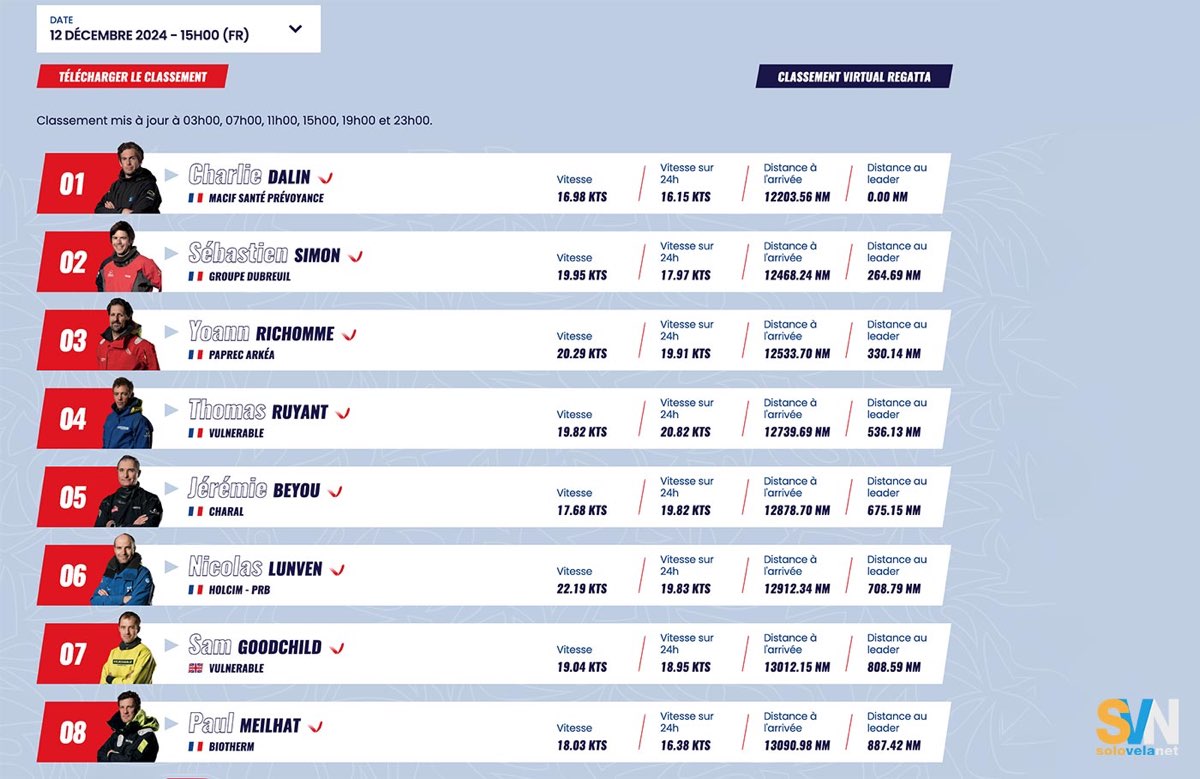Click the red 01 rank badge
1200x779 pixels.
[x=72, y=184]
